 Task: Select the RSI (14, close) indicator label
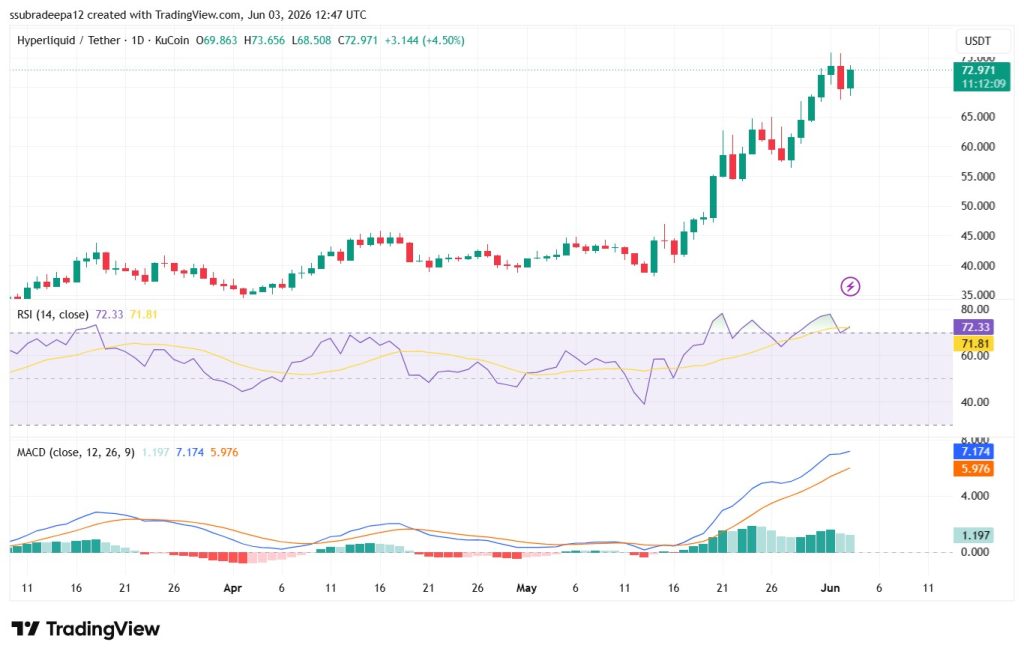pos(53,315)
